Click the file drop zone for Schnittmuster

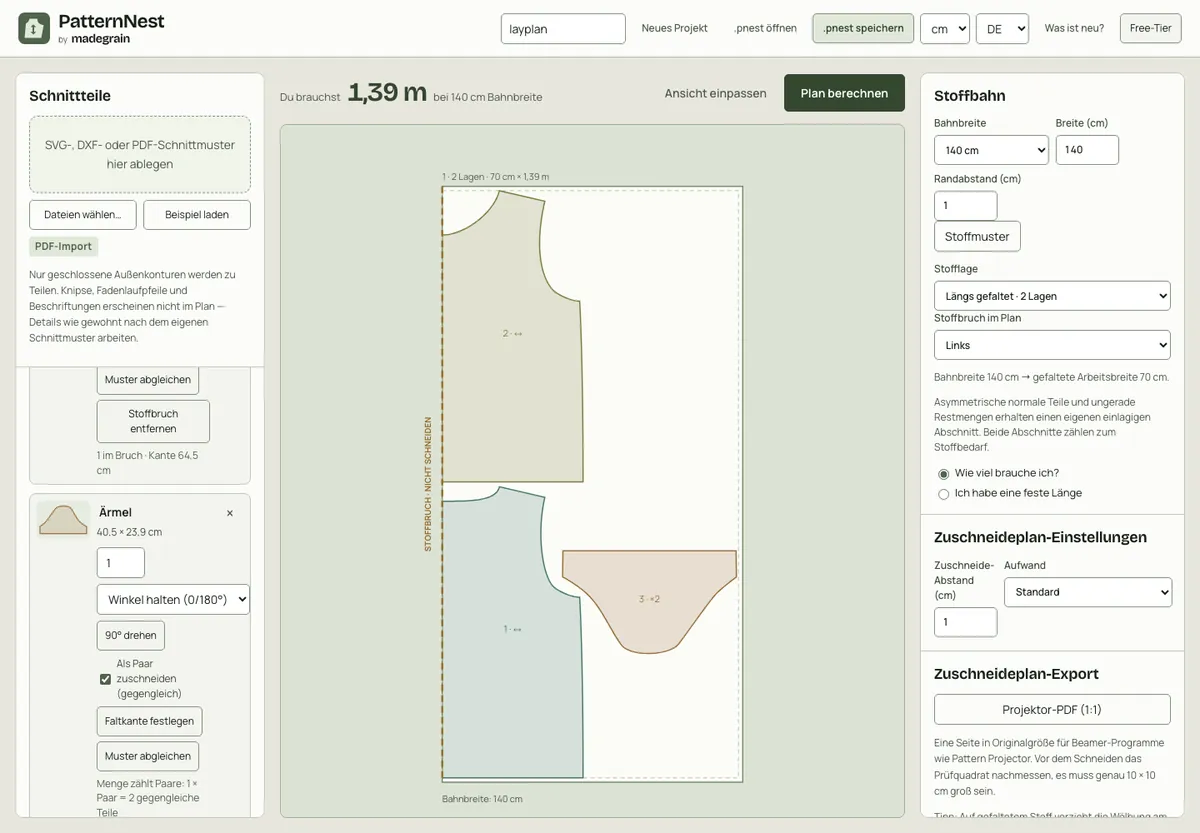140,154
